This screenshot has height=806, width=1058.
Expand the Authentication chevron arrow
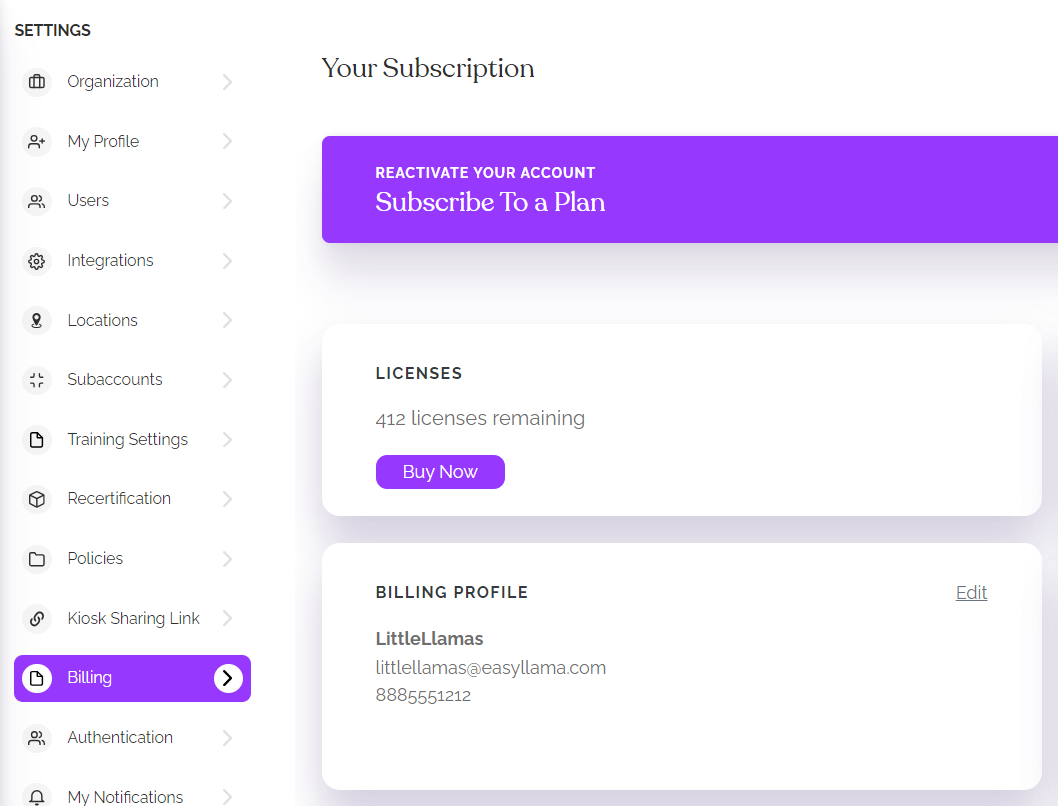227,738
